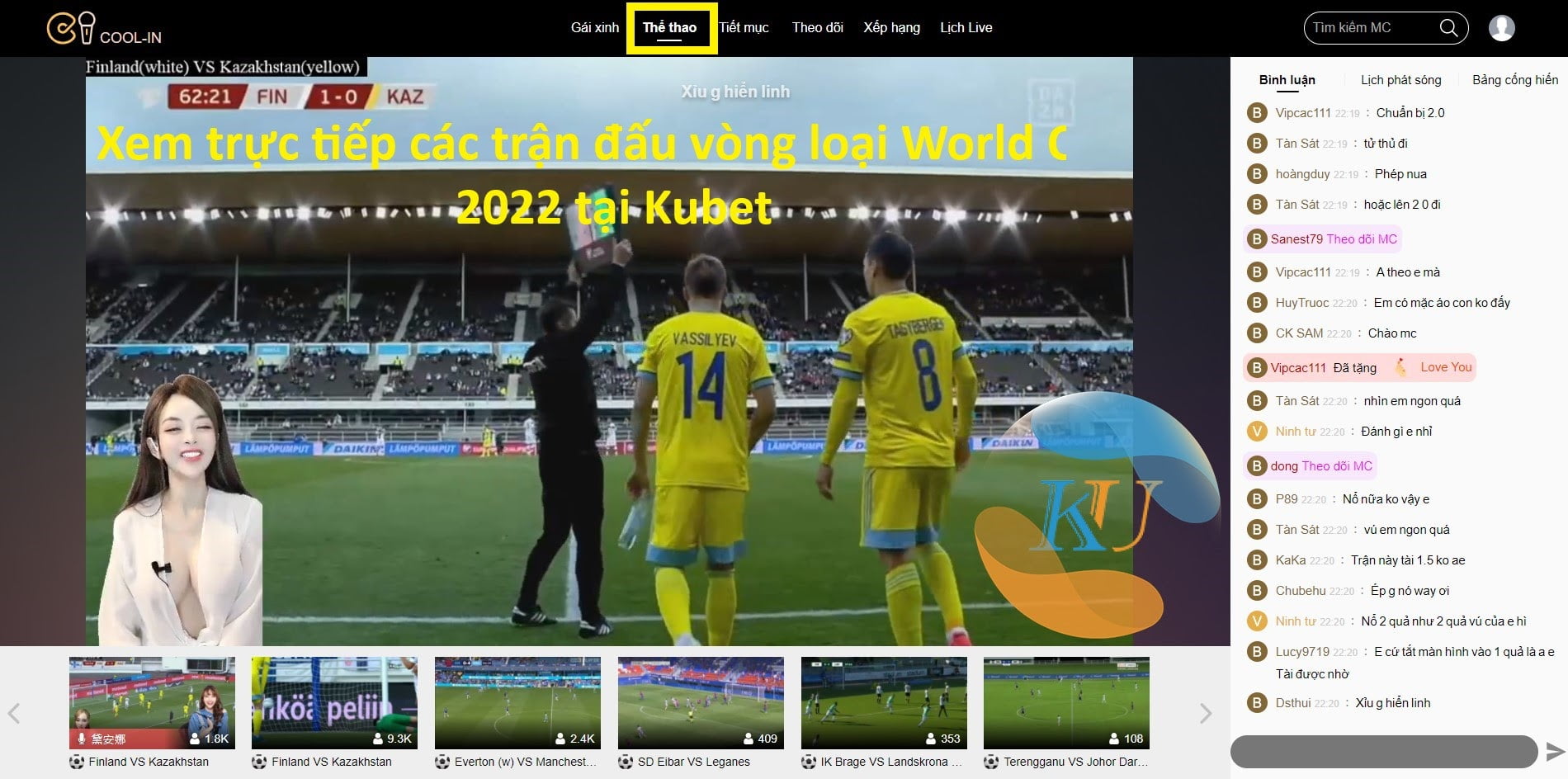Image resolution: width=1568 pixels, height=779 pixels.
Task: Click the IK Brage VS Landskrona title text
Action: point(891,762)
